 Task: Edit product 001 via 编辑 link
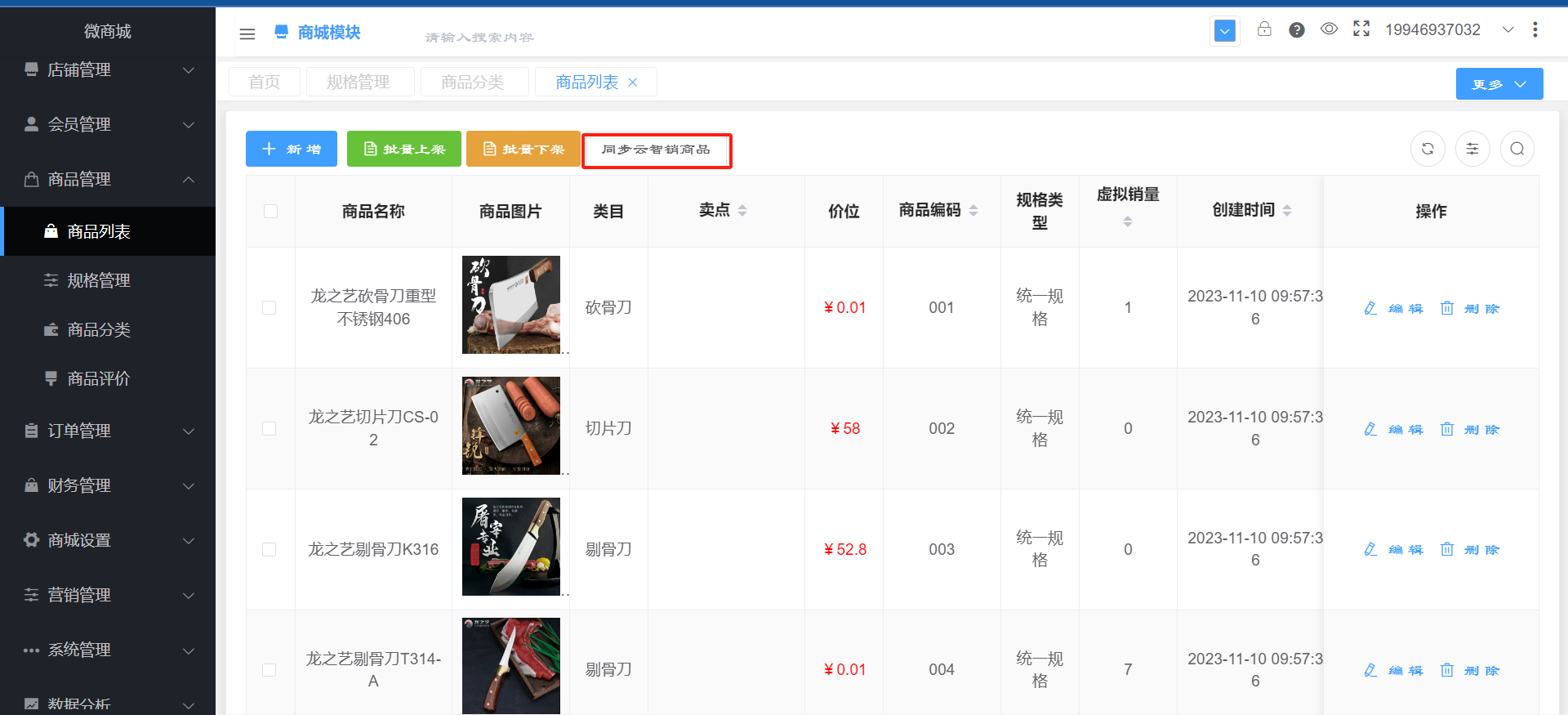point(1394,309)
